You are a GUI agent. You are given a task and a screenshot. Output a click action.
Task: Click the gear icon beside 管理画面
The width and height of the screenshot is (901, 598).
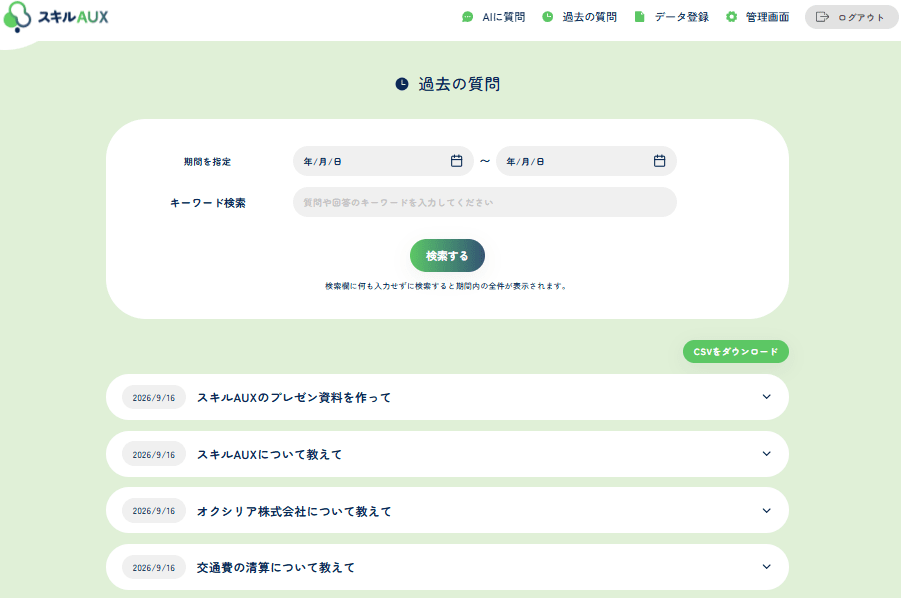tap(731, 17)
